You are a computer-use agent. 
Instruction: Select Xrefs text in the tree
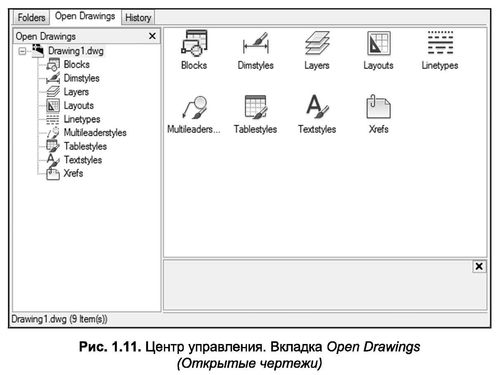(x=73, y=173)
